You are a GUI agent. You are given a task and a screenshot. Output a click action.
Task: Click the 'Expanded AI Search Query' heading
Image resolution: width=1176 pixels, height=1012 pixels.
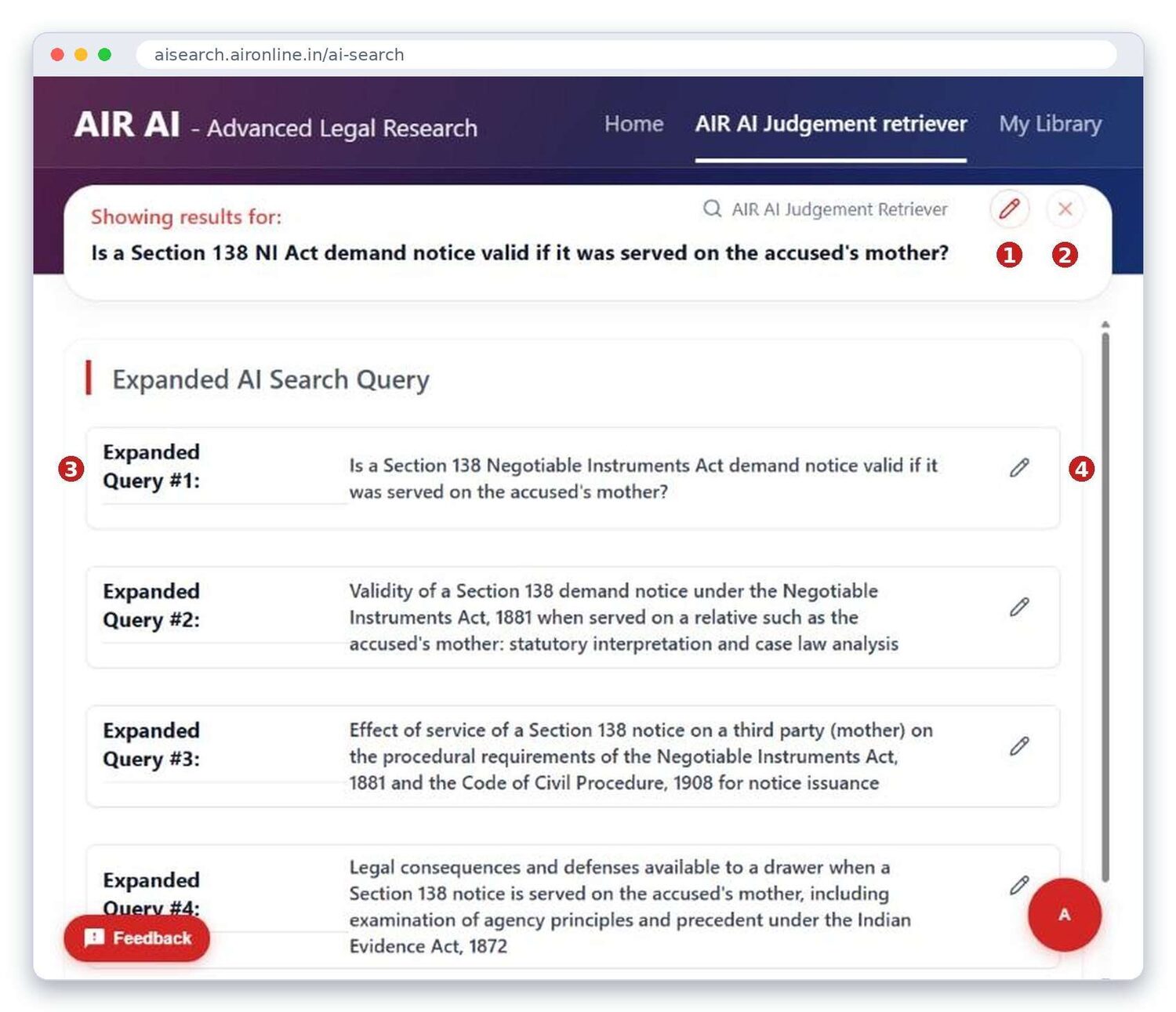(270, 379)
